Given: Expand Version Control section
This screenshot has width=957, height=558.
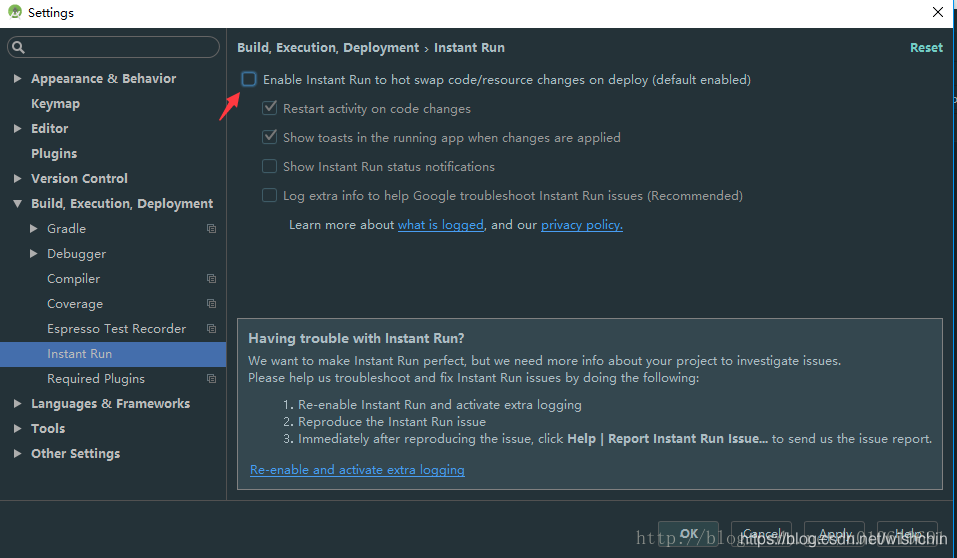Looking at the screenshot, I should [18, 178].
